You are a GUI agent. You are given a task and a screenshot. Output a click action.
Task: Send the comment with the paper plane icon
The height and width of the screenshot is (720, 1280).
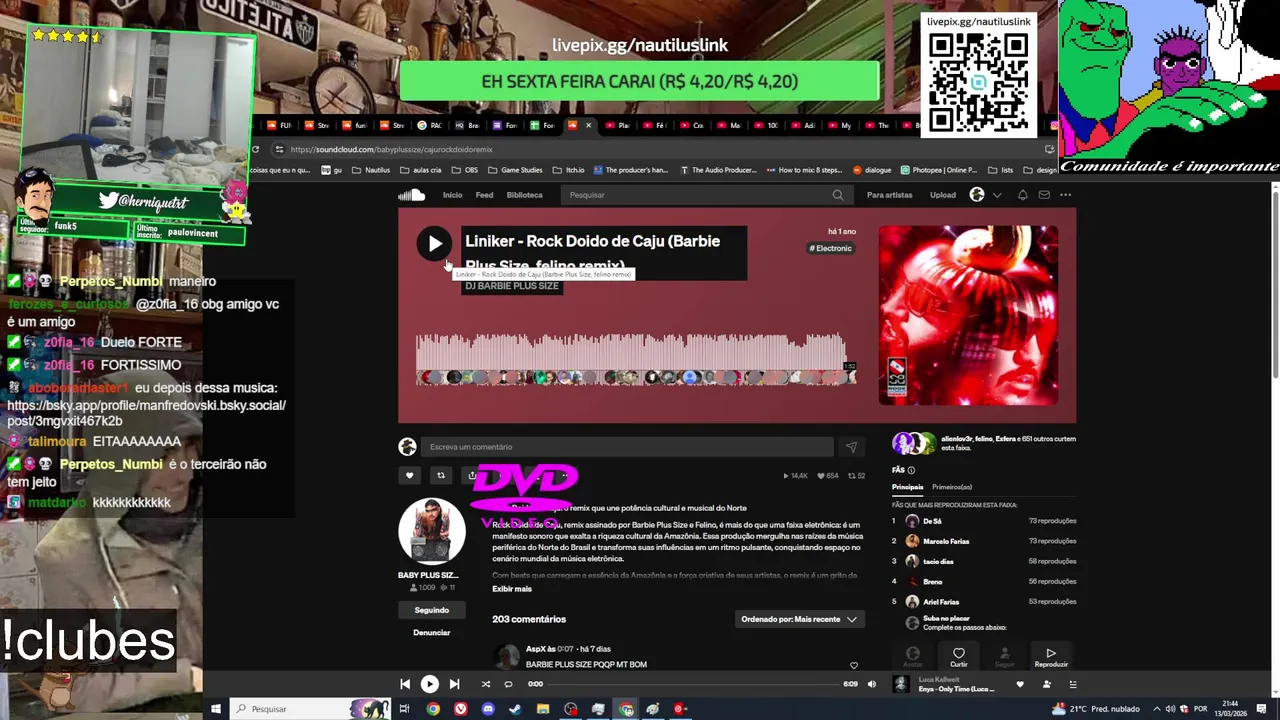click(x=851, y=447)
